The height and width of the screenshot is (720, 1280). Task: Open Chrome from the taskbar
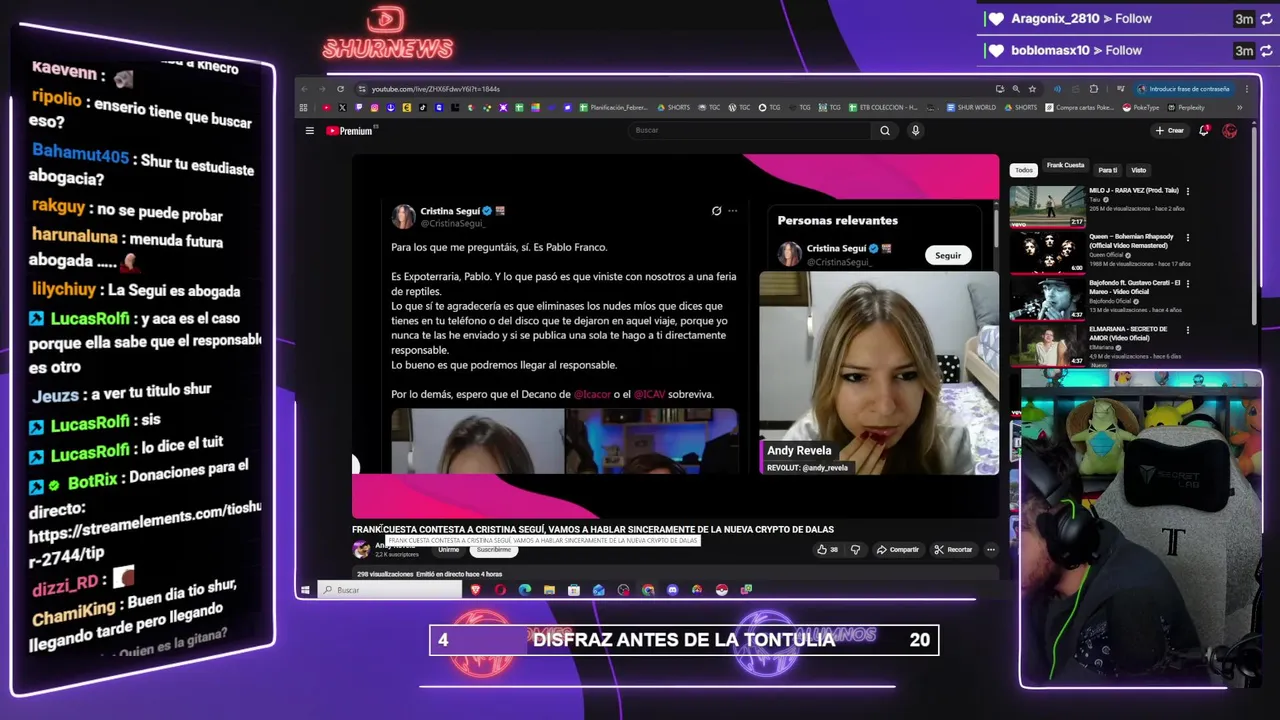[x=648, y=590]
